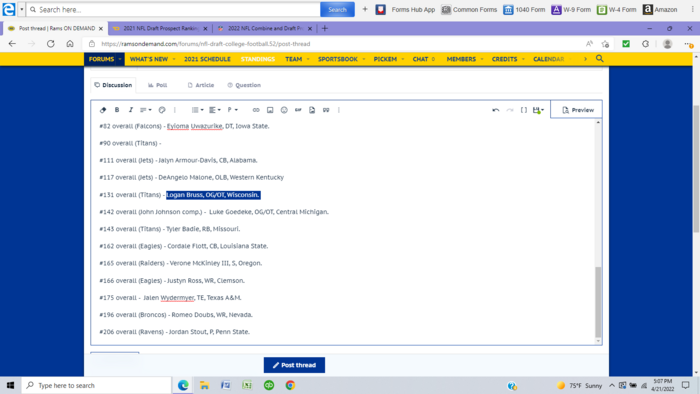Undo the last edit in the editor
Image resolution: width=700 pixels, height=394 pixels.
496,110
